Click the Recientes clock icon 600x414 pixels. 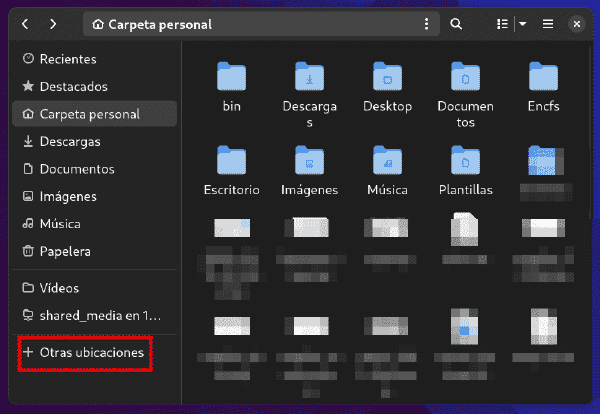(28, 59)
